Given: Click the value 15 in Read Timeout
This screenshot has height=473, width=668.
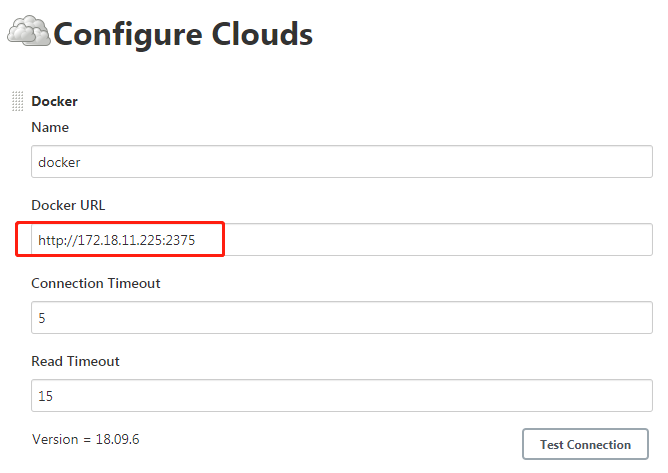Looking at the screenshot, I should [x=46, y=396].
